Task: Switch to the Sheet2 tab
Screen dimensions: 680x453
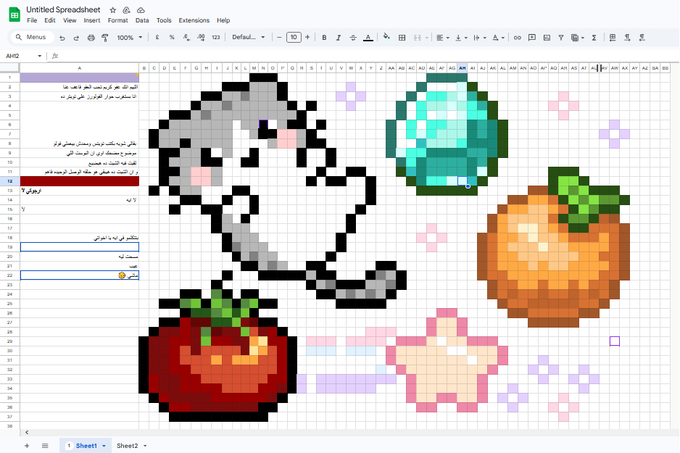Action: (x=127, y=446)
